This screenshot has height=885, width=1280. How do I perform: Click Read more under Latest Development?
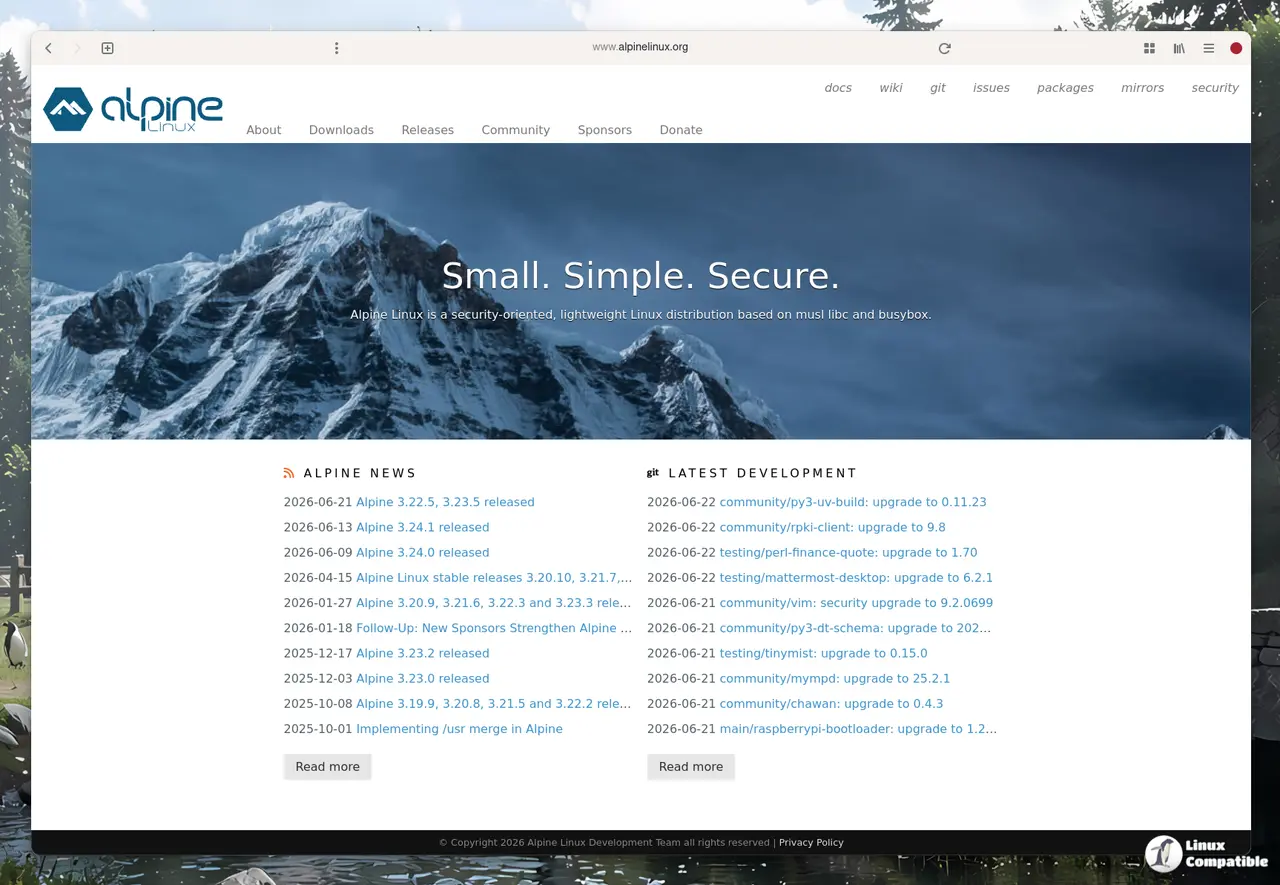tap(691, 767)
